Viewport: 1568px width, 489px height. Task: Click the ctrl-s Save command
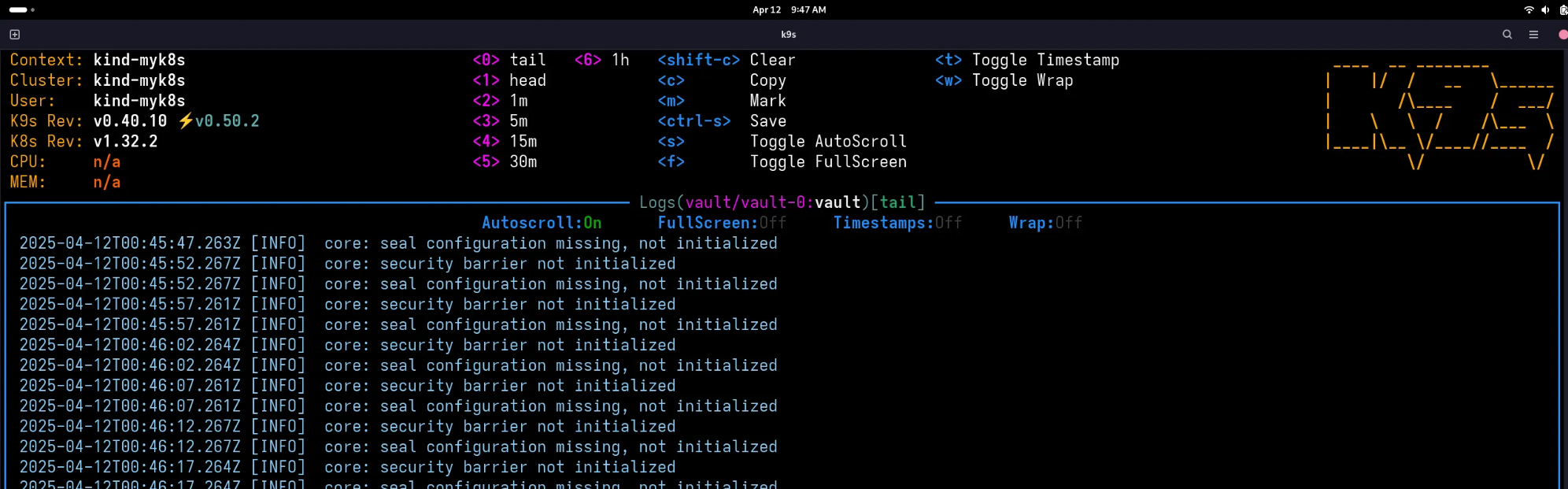point(722,121)
